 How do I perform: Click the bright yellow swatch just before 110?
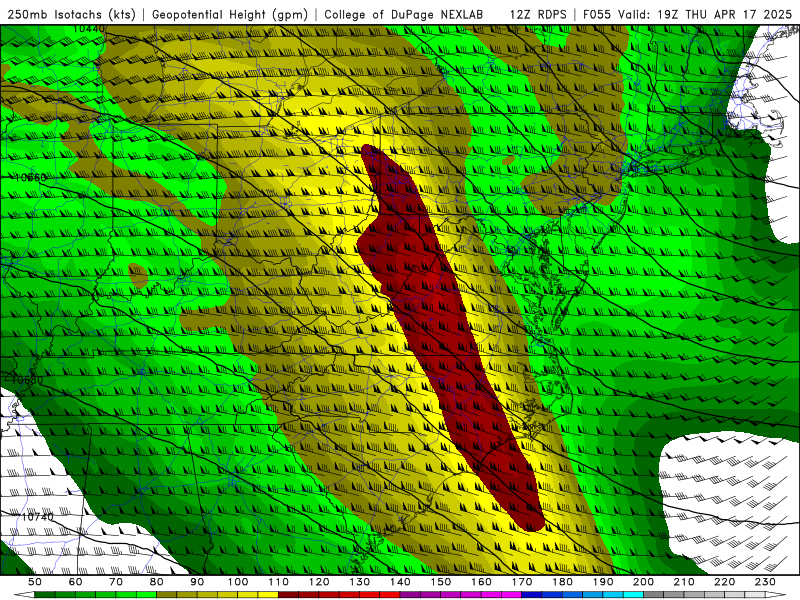tap(268, 595)
